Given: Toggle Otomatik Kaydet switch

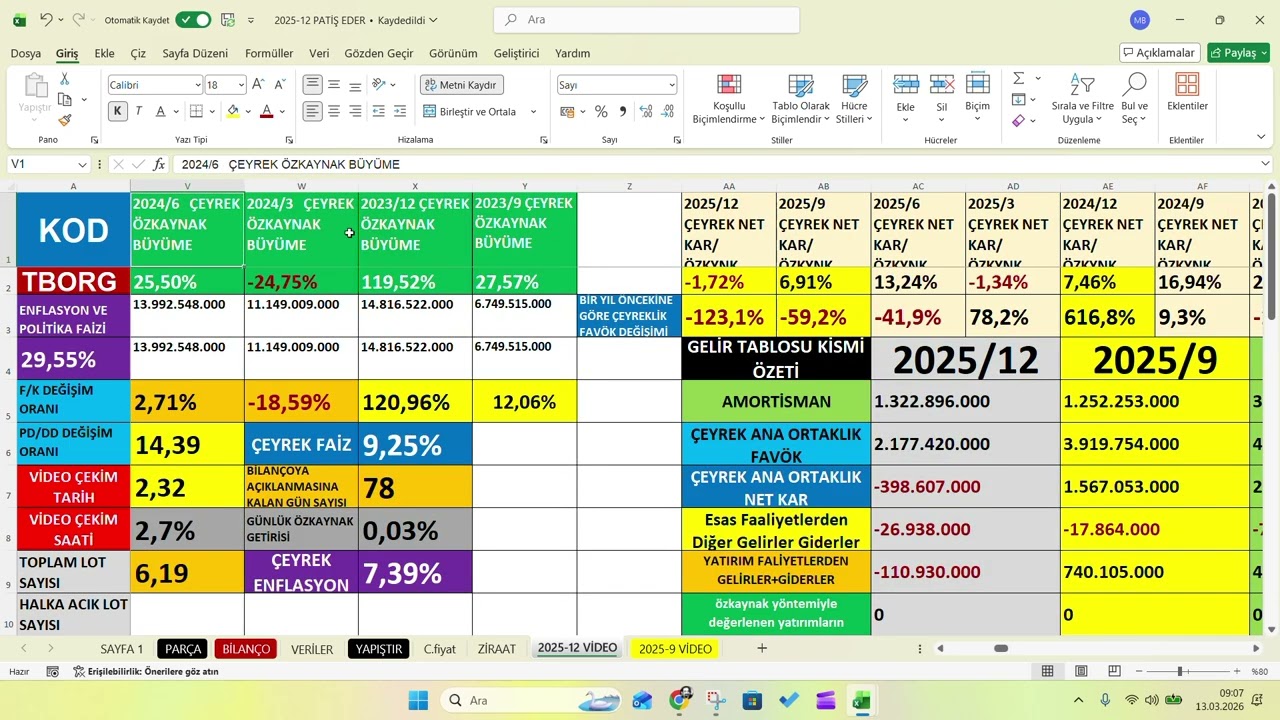Looking at the screenshot, I should tap(193, 20).
